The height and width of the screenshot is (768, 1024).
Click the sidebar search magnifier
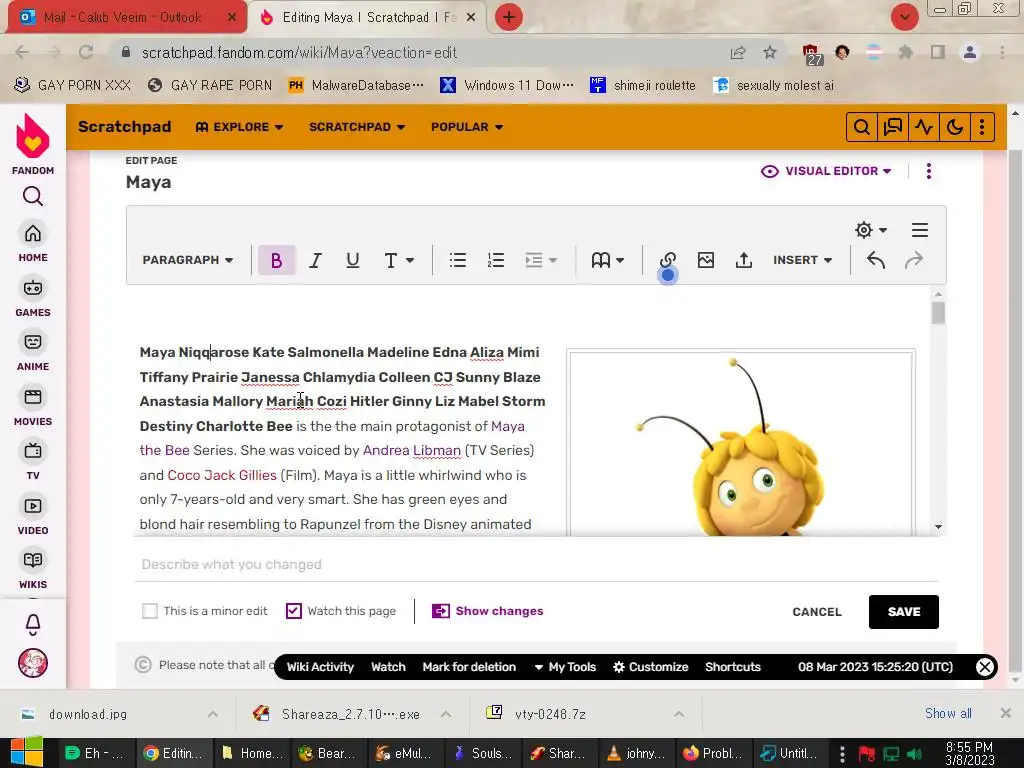[x=33, y=196]
